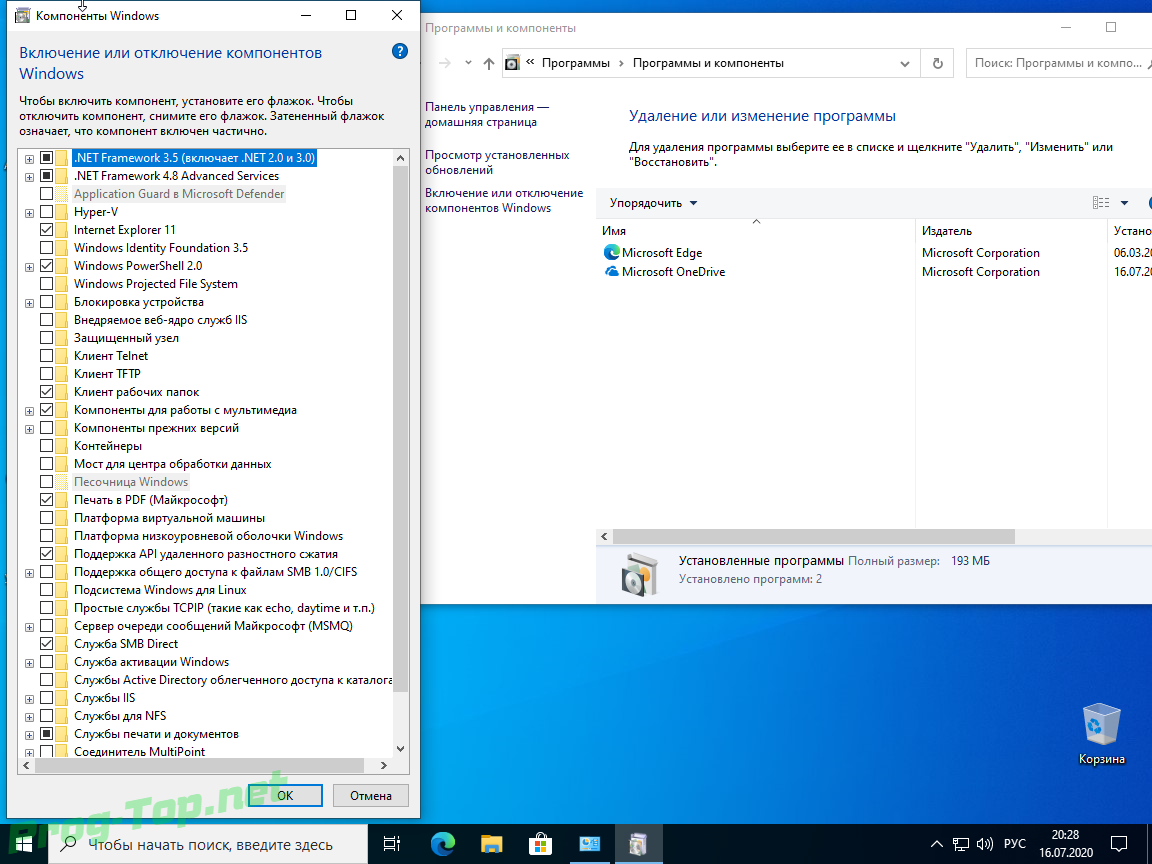
Task: Expand the Windows PowerShell 2.0 node
Action: tap(29, 267)
